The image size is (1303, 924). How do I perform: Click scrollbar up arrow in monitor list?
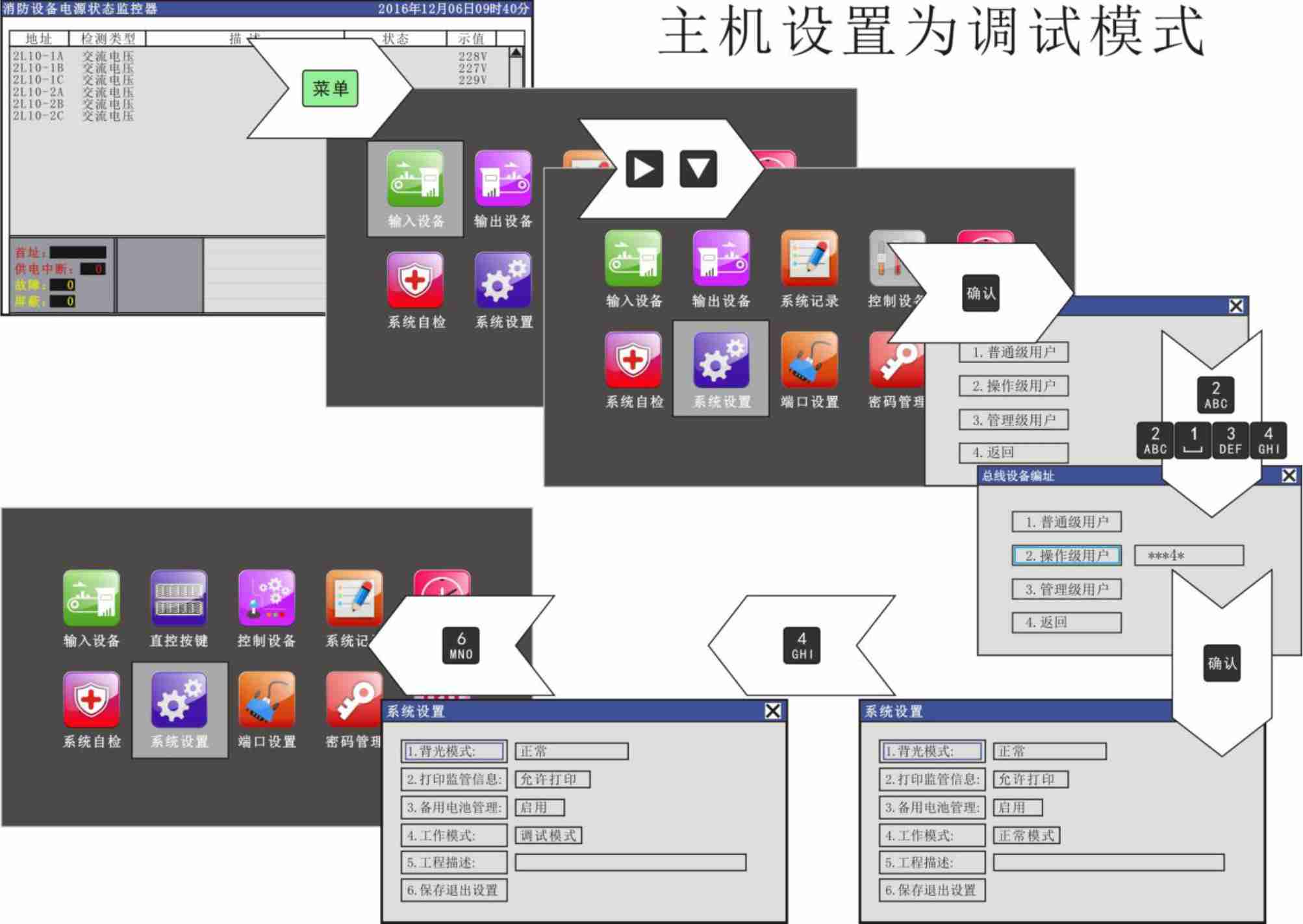click(x=516, y=53)
